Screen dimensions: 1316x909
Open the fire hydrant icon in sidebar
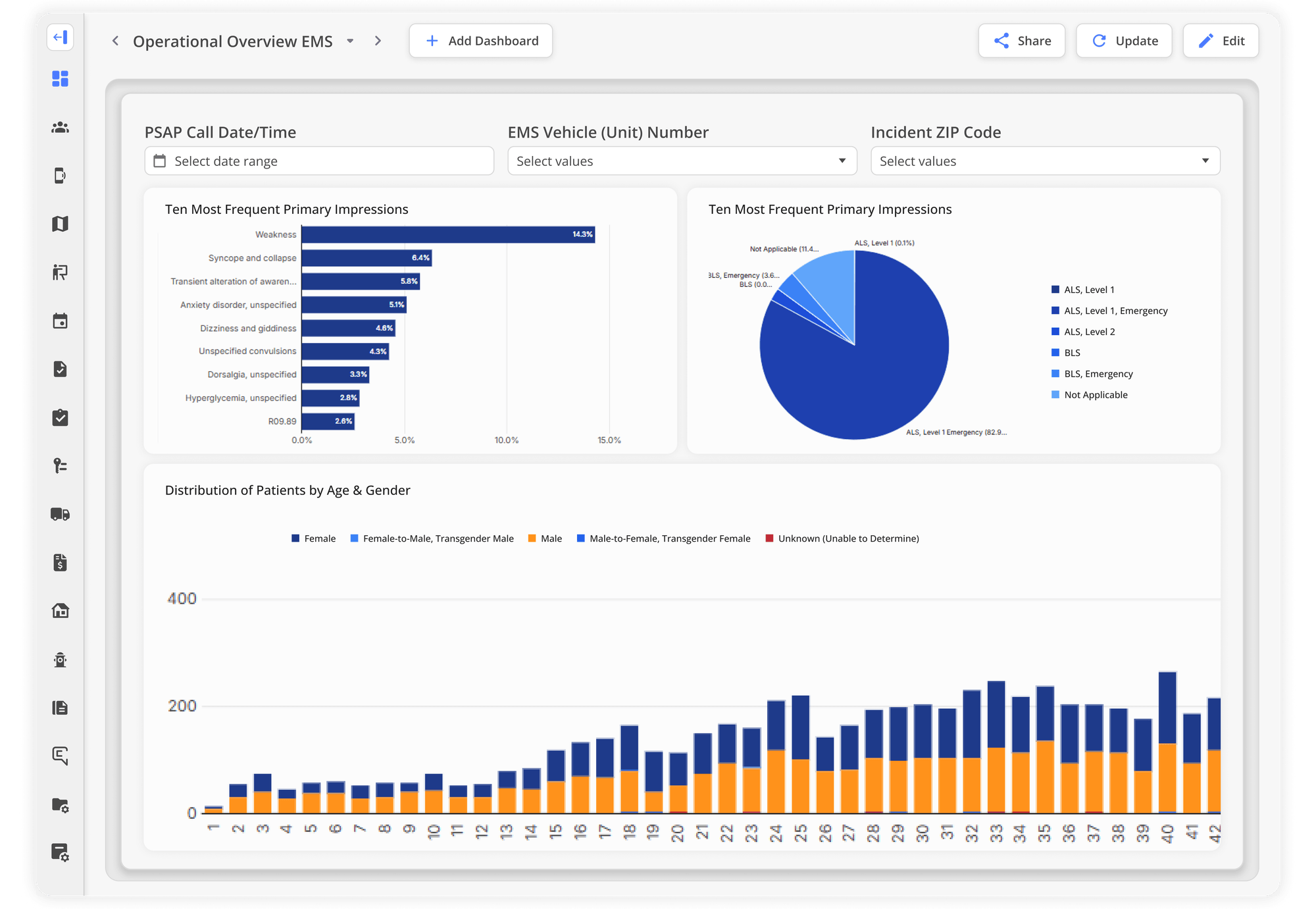[x=60, y=660]
